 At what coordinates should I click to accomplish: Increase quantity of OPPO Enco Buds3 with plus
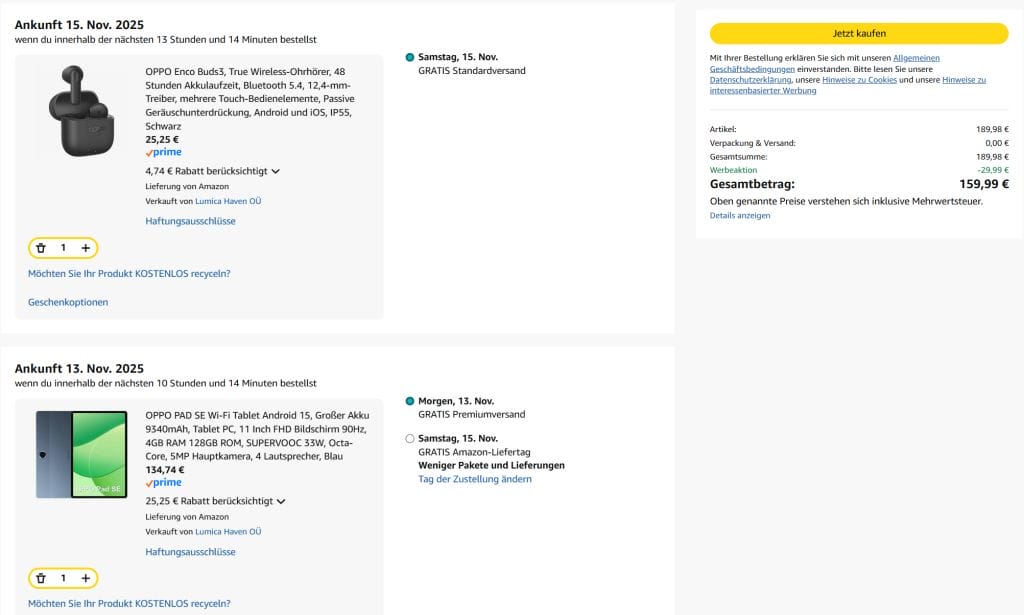[86, 248]
